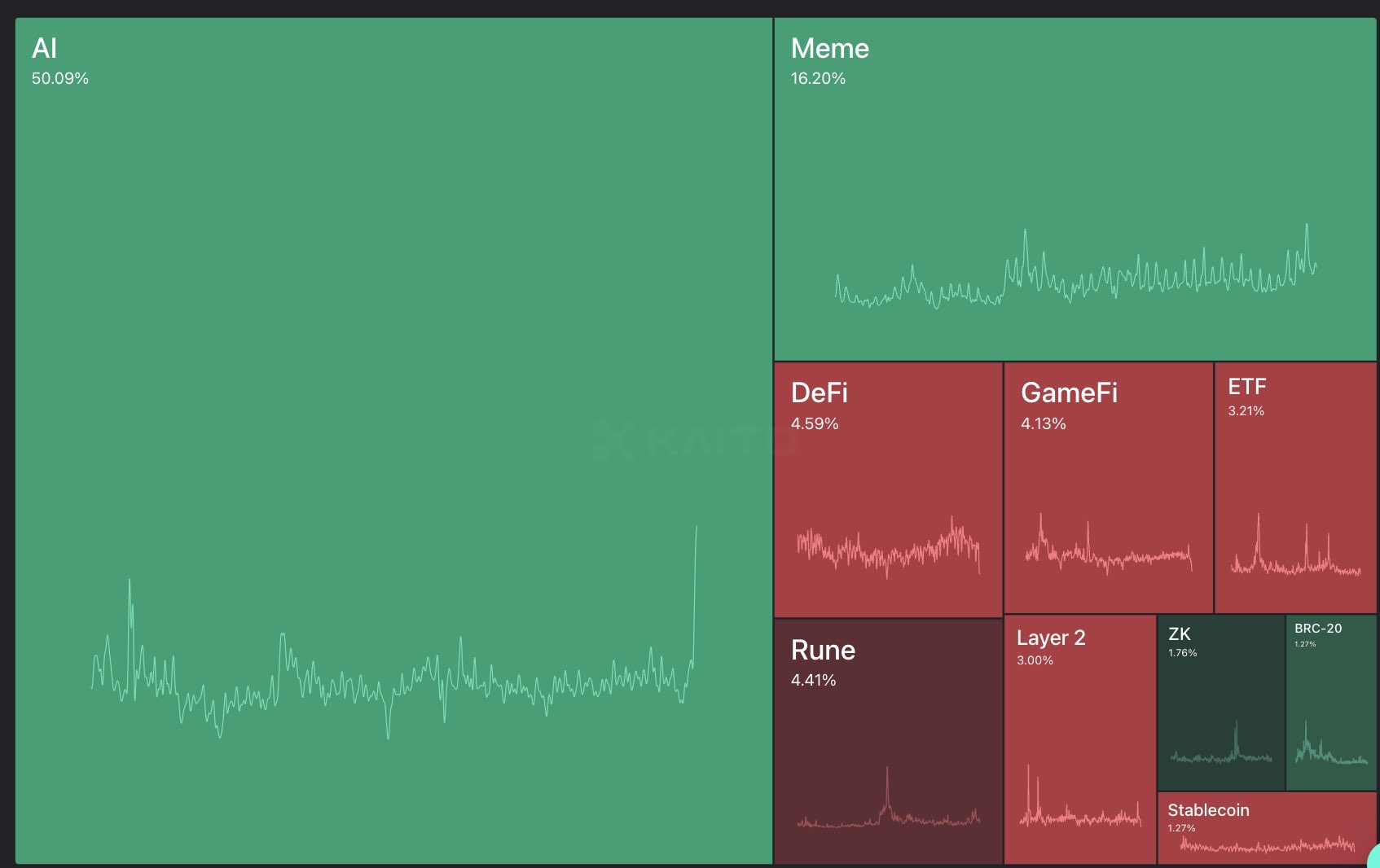
Task: Select the DeFi tile heading
Action: pos(819,393)
